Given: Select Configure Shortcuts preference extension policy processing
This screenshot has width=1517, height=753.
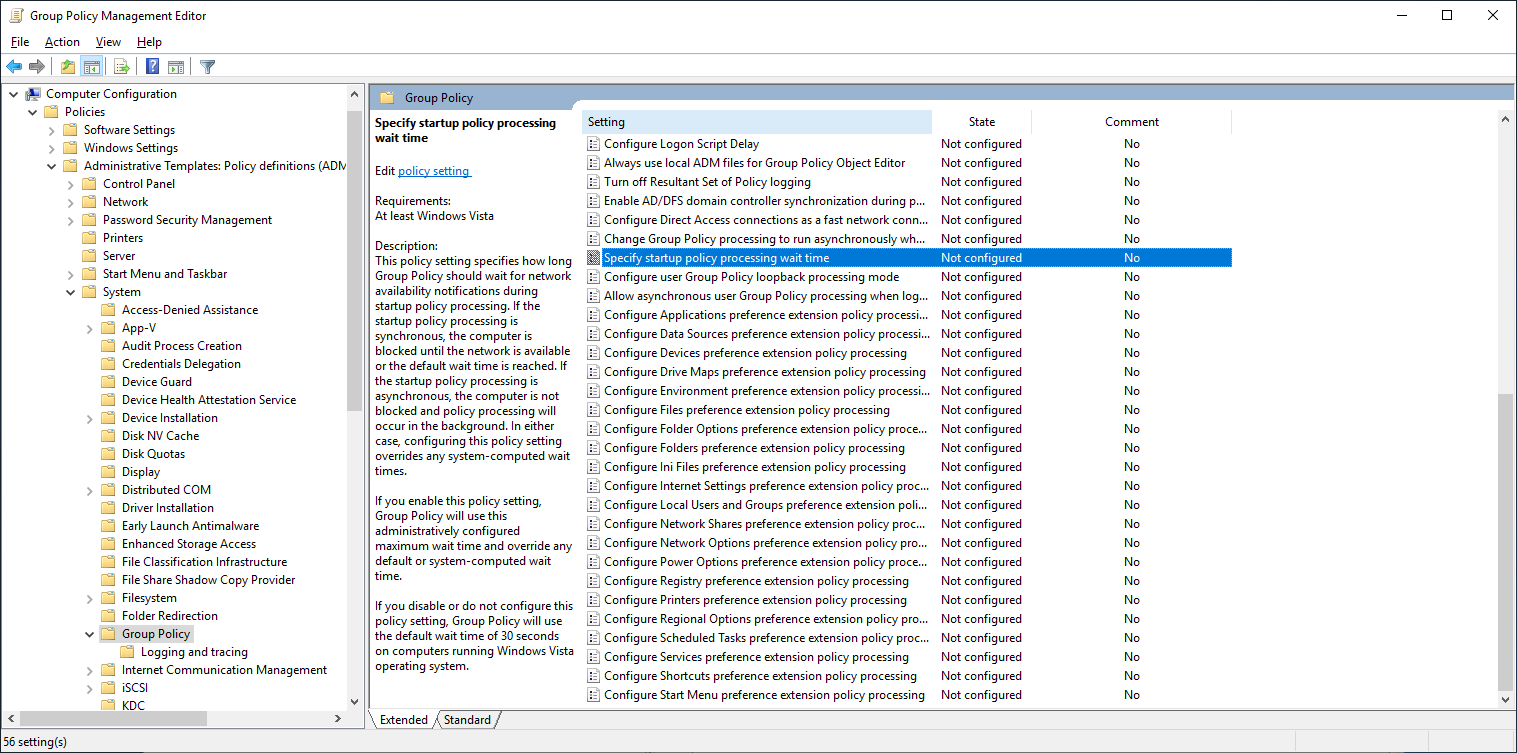Looking at the screenshot, I should pos(760,676).
